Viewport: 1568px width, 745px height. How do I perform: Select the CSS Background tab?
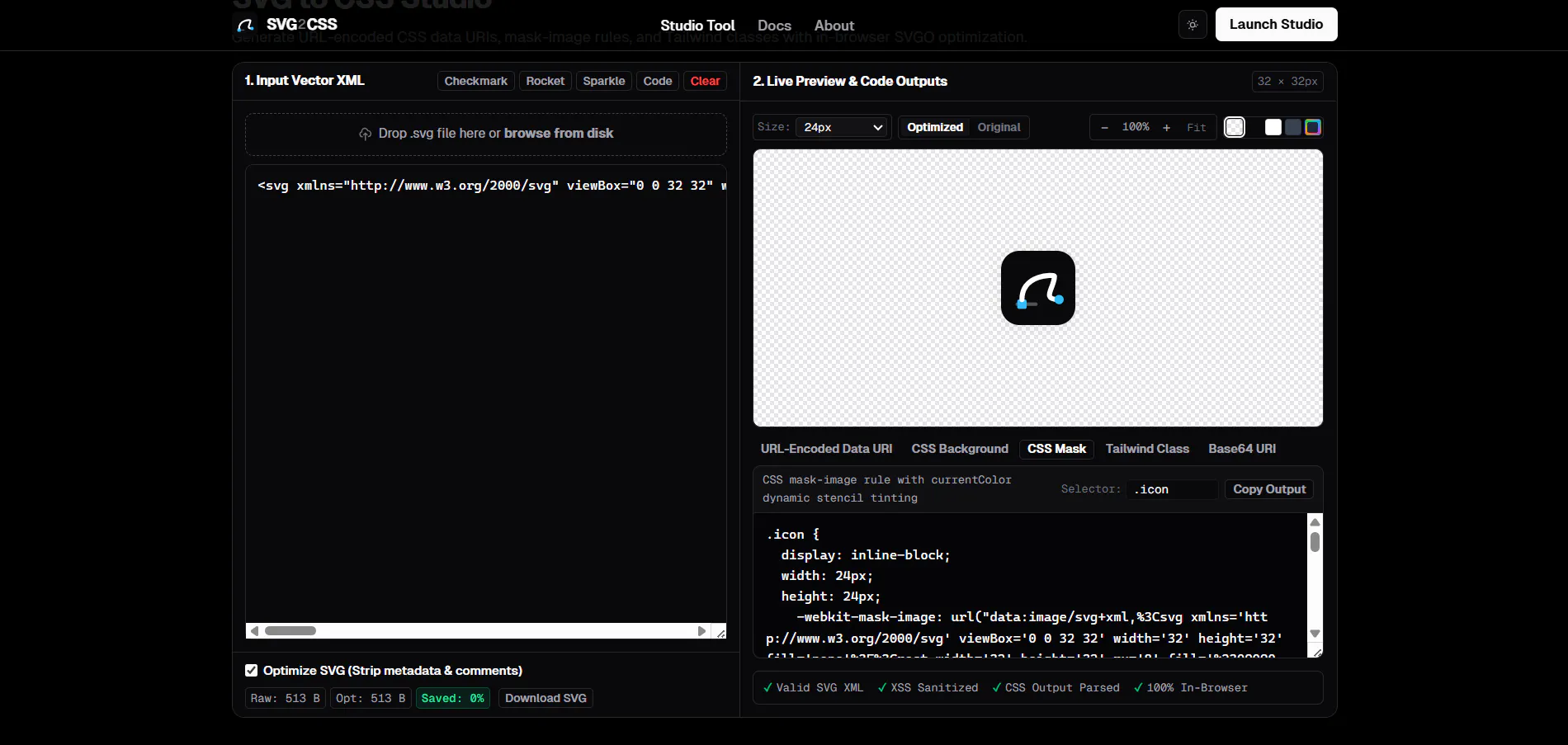[960, 449]
